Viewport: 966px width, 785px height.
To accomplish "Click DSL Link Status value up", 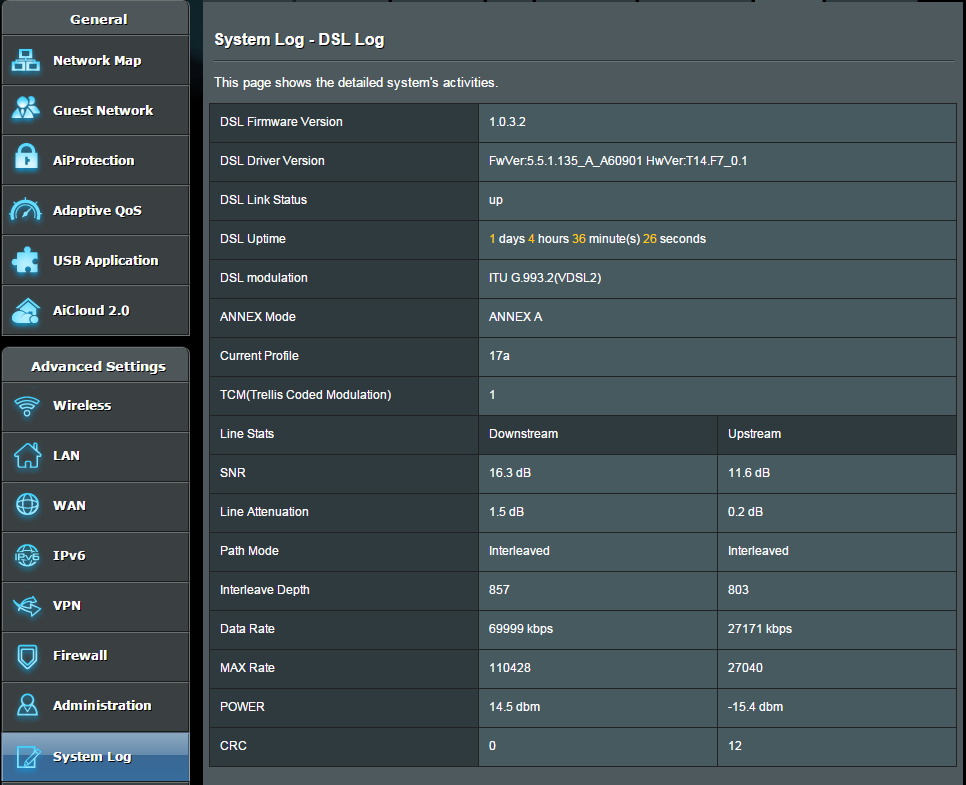I will [496, 200].
